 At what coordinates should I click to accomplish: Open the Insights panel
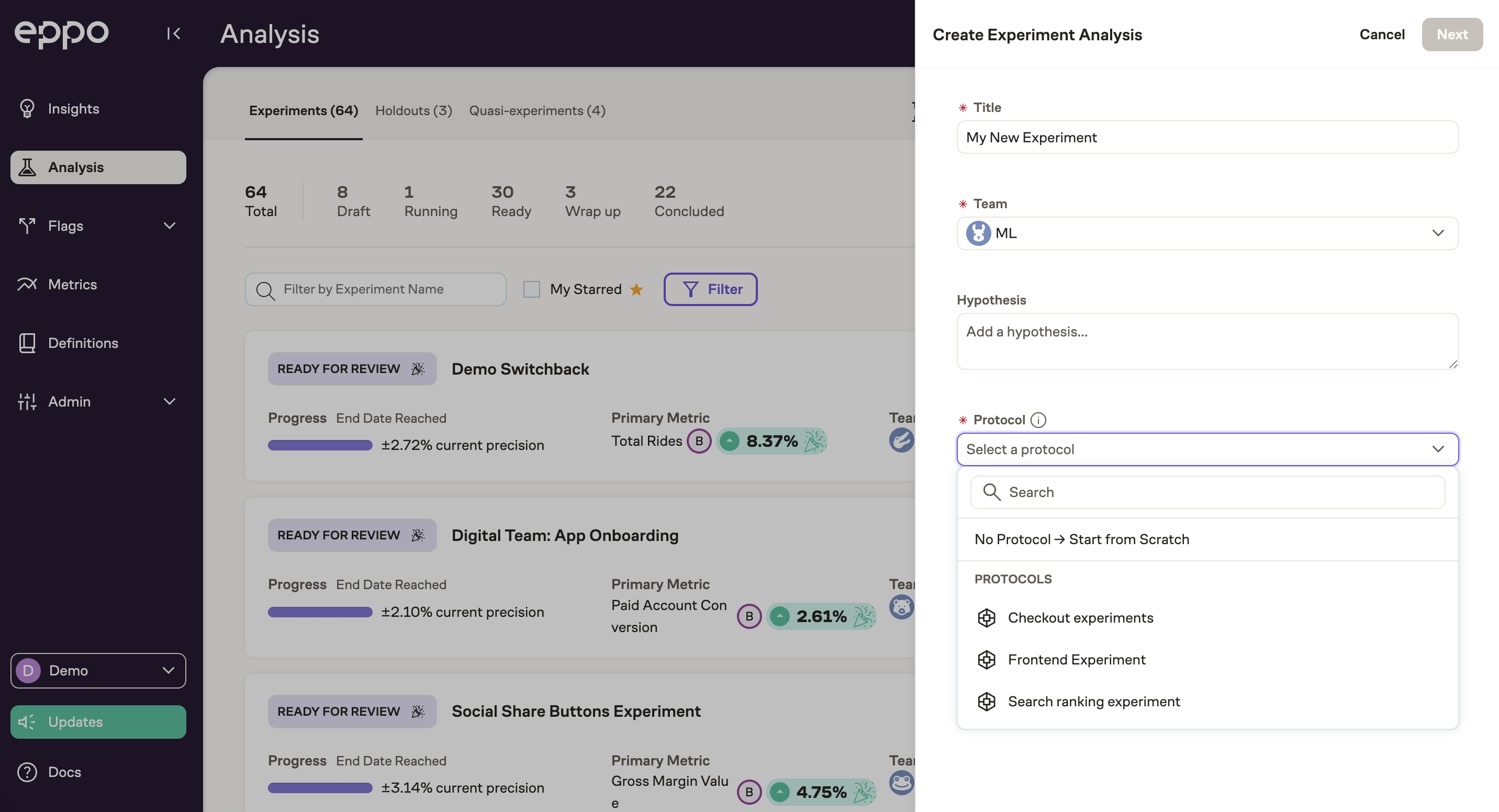click(x=27, y=108)
